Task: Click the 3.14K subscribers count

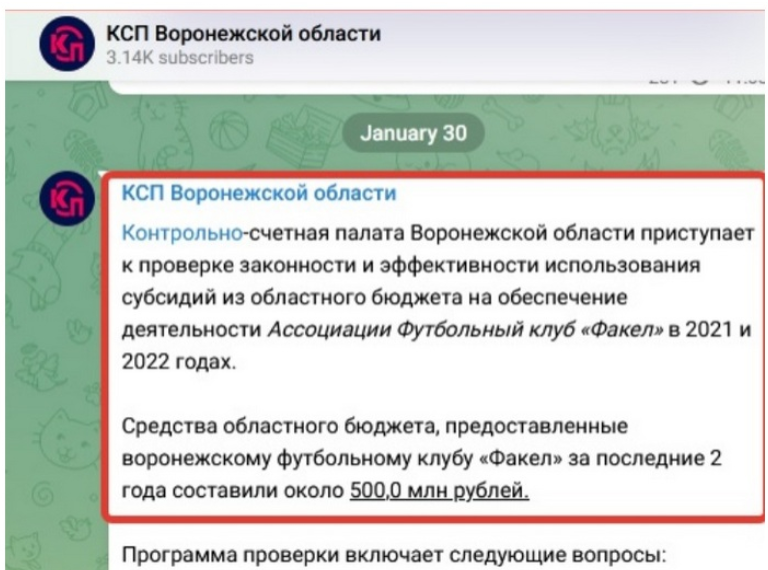Action: click(180, 58)
